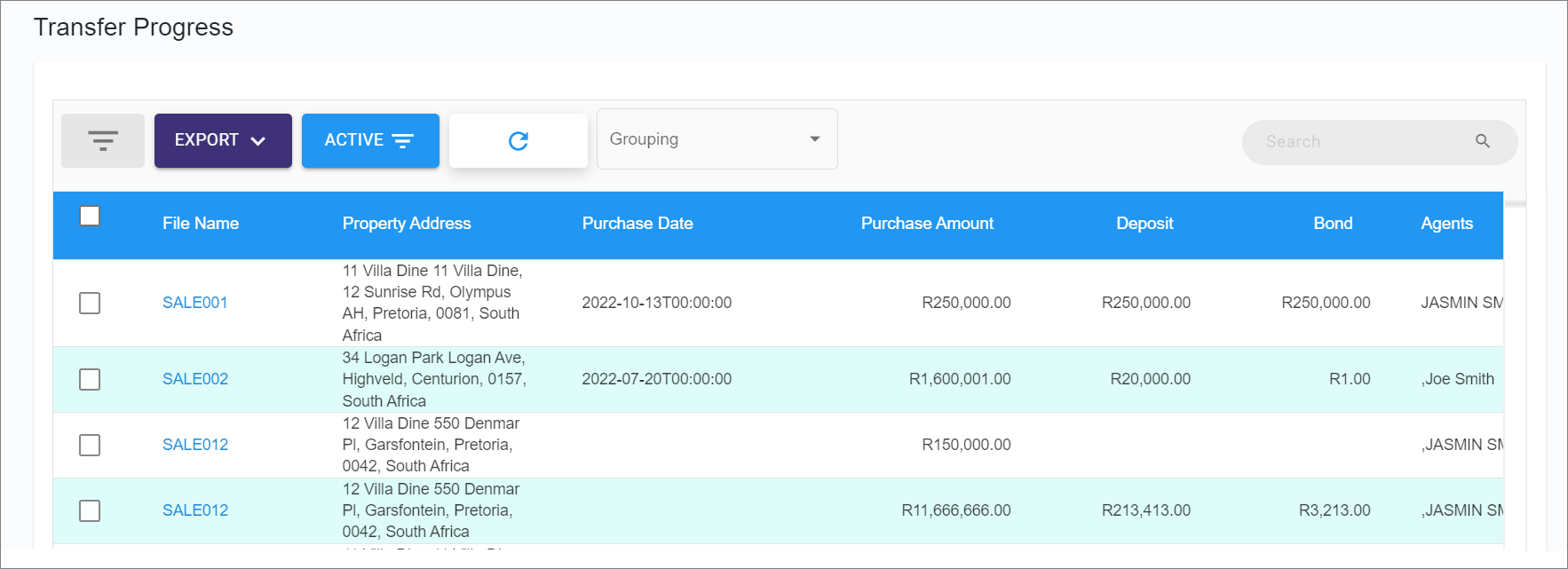Sort by File Name column header
This screenshot has width=1568, height=569.
[x=201, y=224]
